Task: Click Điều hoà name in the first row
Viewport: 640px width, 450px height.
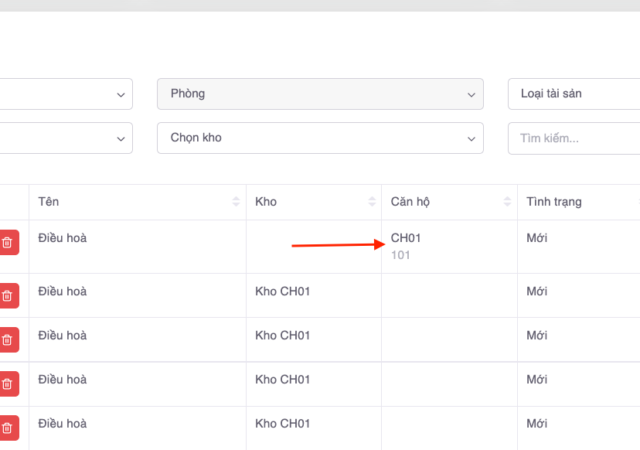Action: pyautogui.click(x=62, y=238)
